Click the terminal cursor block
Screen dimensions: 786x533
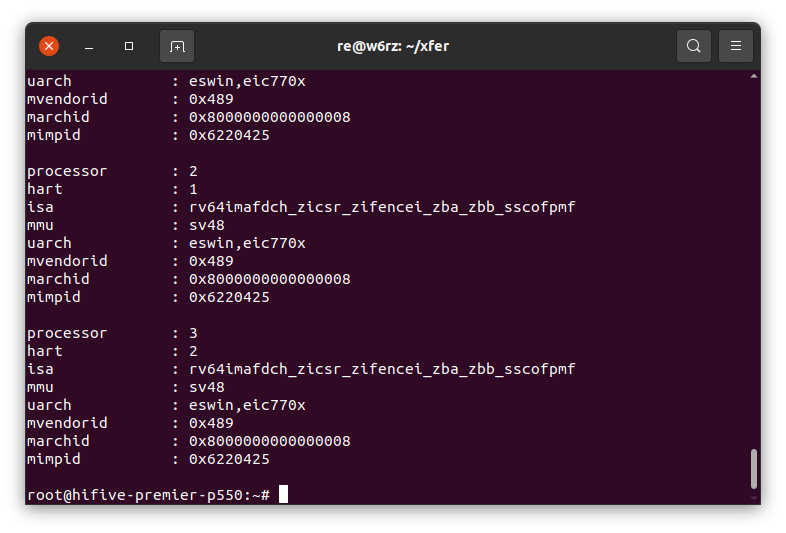tap(283, 494)
